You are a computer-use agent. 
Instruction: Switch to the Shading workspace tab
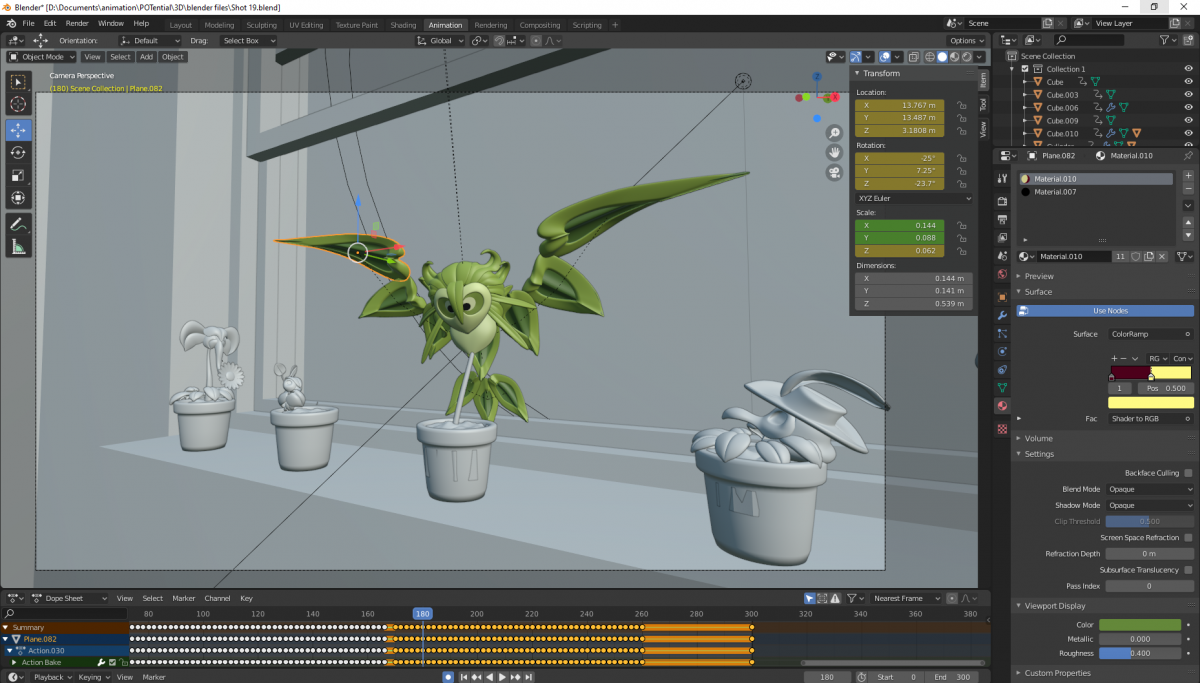403,25
